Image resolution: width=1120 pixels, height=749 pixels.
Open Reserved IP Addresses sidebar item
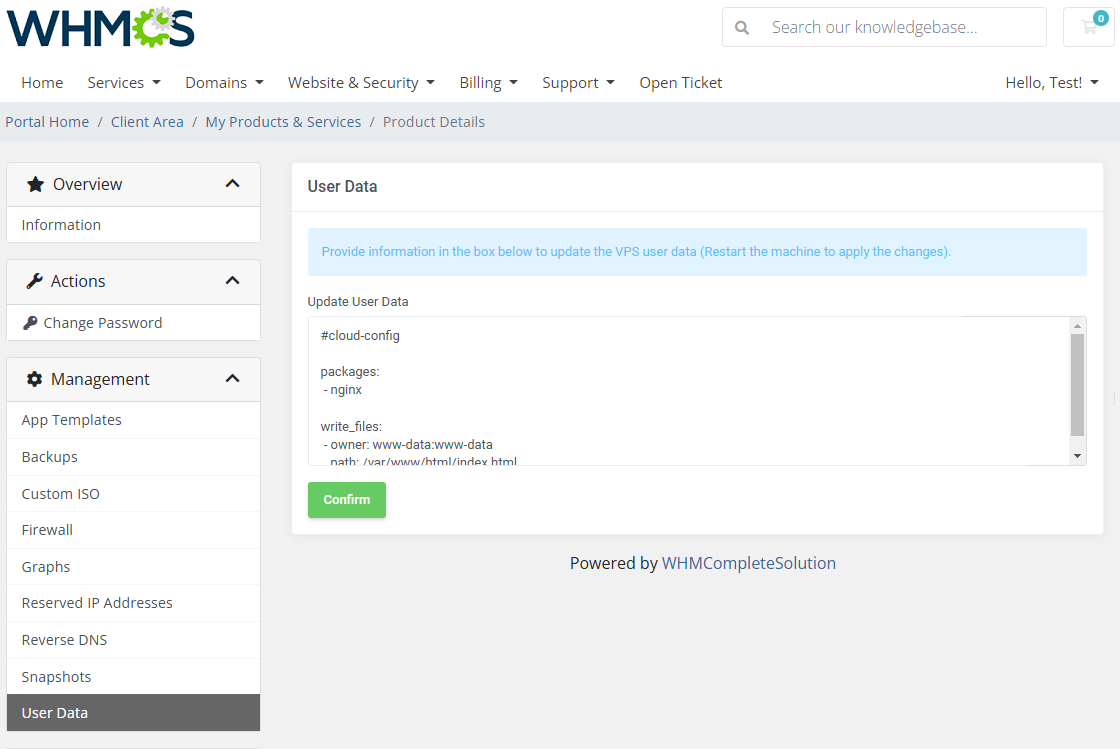pos(134,603)
